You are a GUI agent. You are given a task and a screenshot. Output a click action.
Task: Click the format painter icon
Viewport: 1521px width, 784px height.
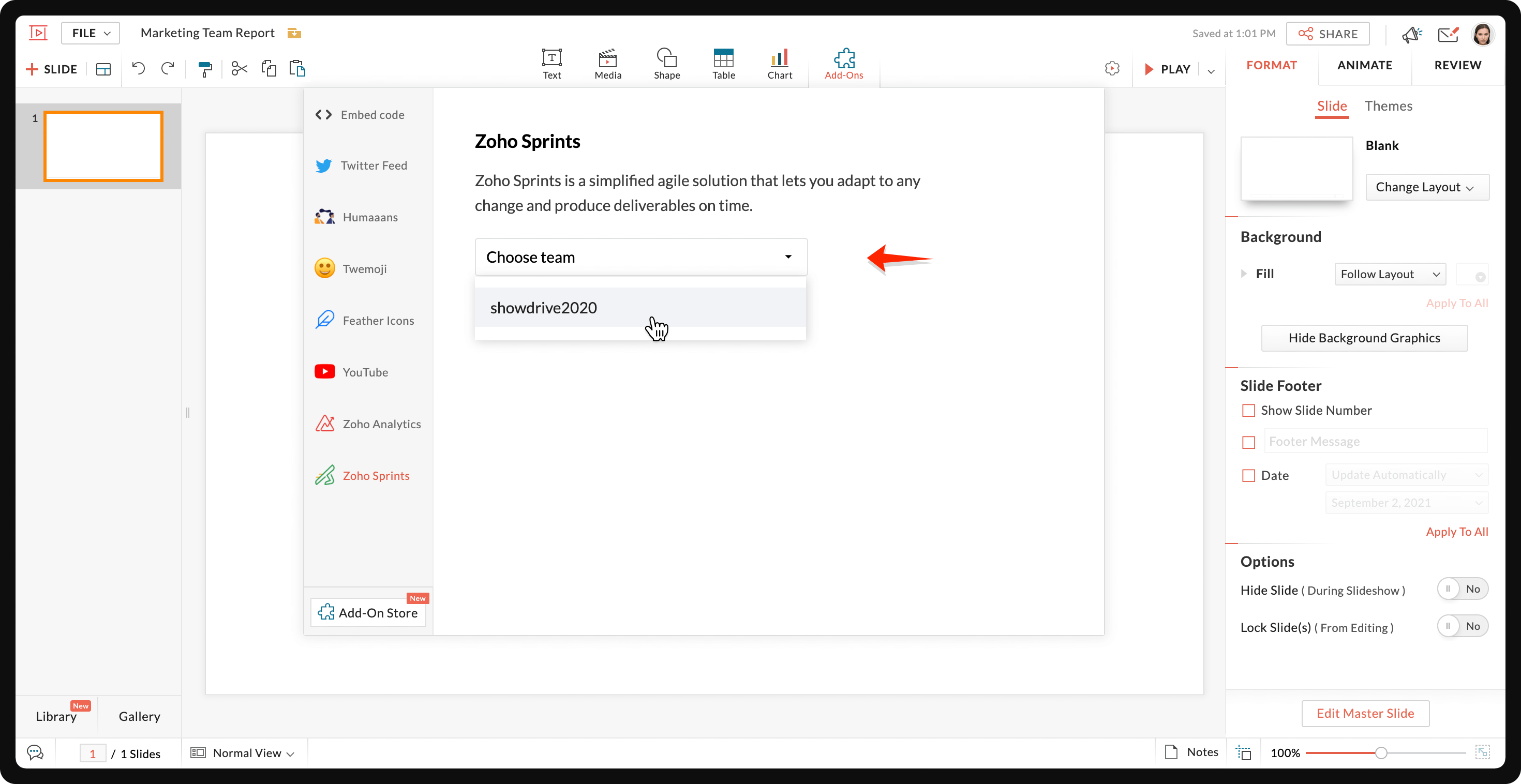click(x=205, y=69)
